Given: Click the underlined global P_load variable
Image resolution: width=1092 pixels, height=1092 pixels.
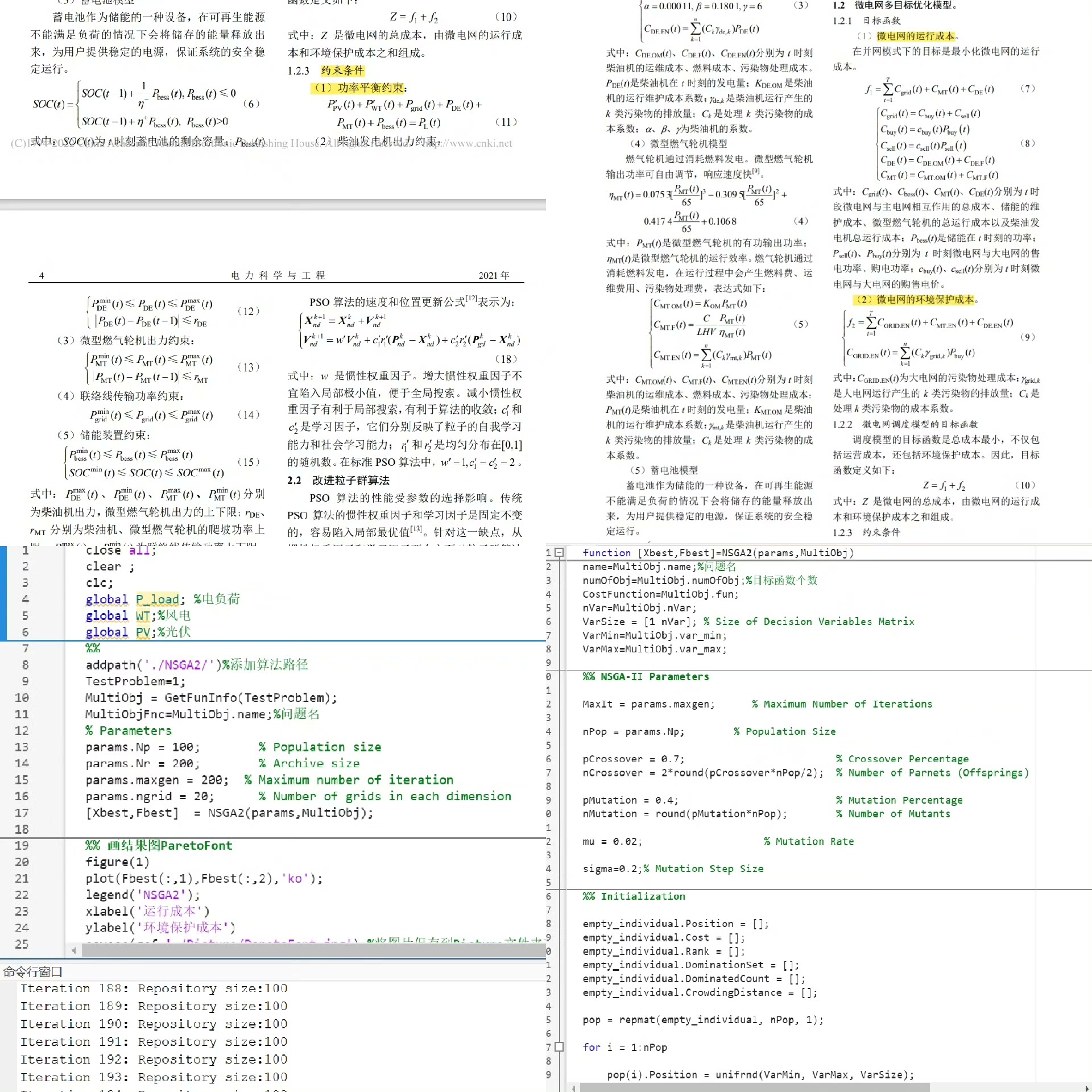Looking at the screenshot, I should (x=158, y=599).
